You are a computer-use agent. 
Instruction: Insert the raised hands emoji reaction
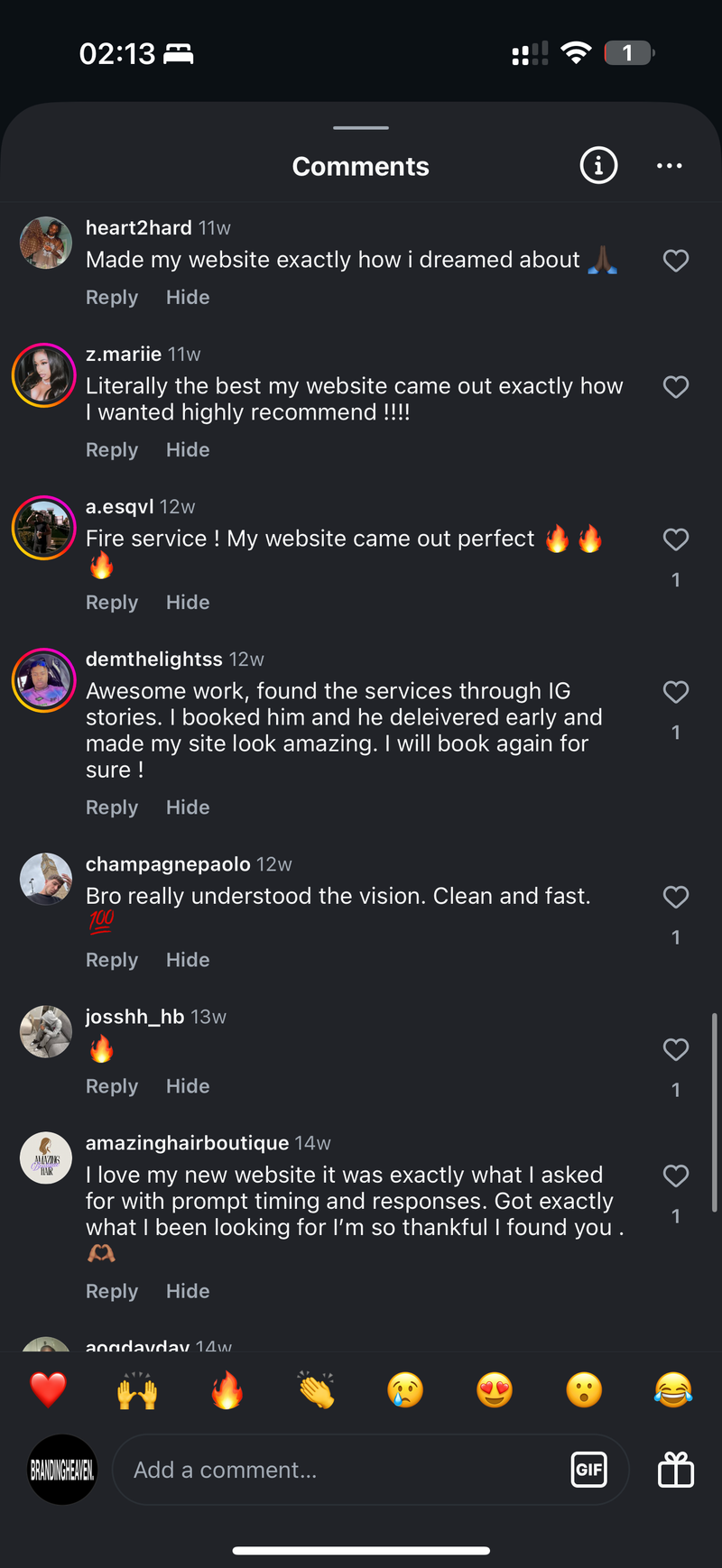137,1390
